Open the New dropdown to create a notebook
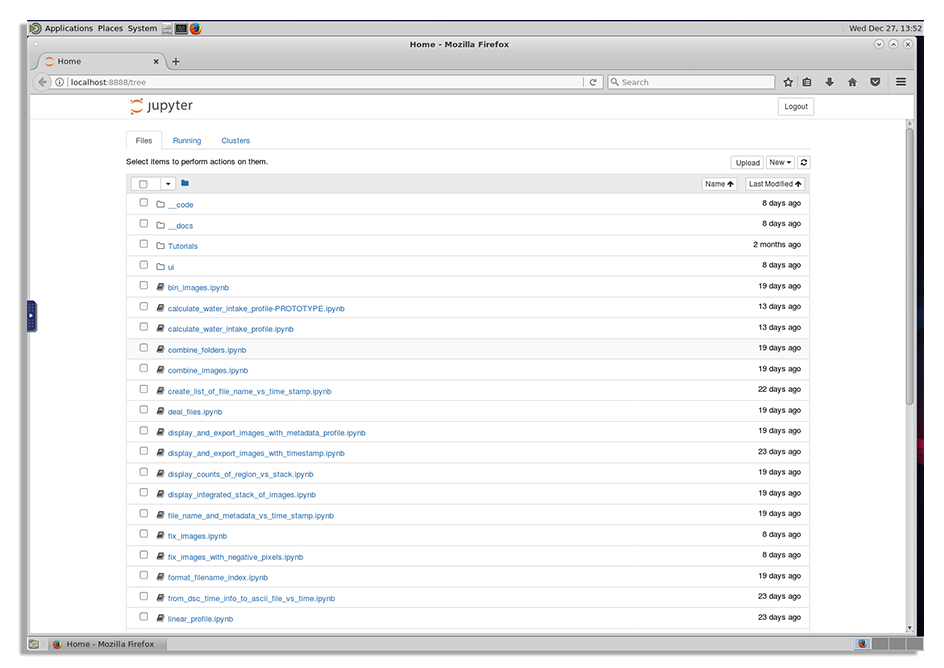 point(780,162)
